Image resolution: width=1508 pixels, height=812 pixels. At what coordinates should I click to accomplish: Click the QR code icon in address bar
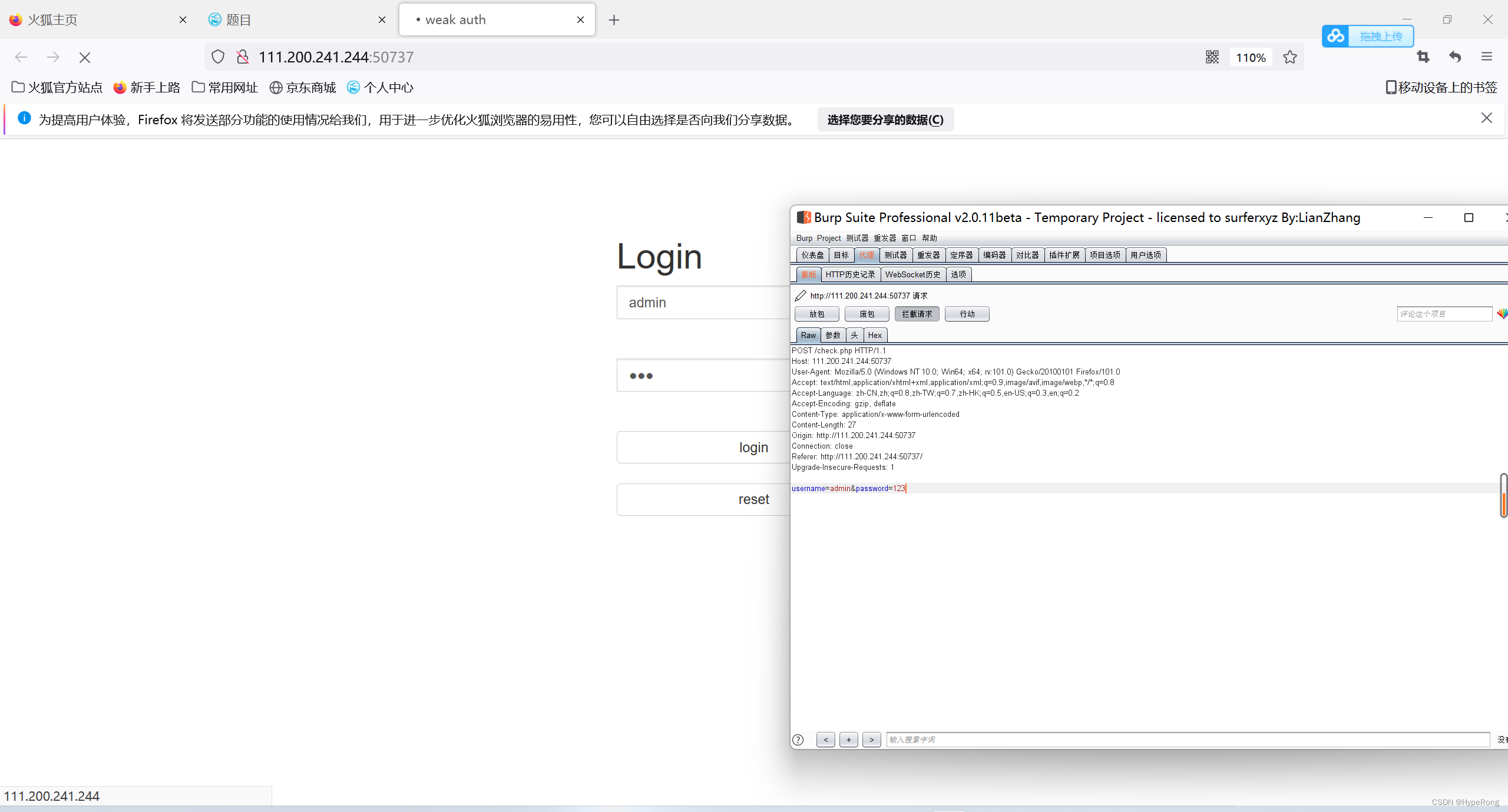tap(1212, 57)
